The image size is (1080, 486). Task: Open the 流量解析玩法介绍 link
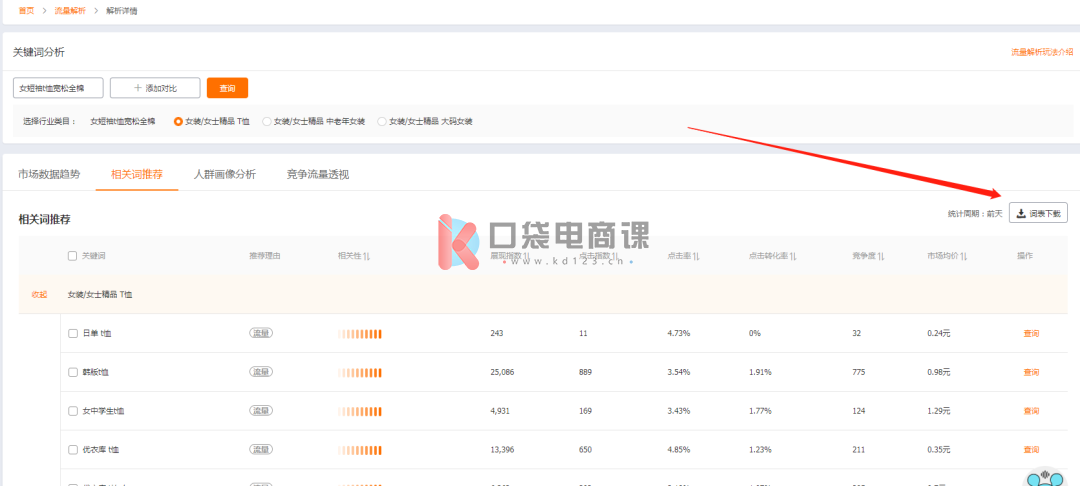coord(1042,52)
